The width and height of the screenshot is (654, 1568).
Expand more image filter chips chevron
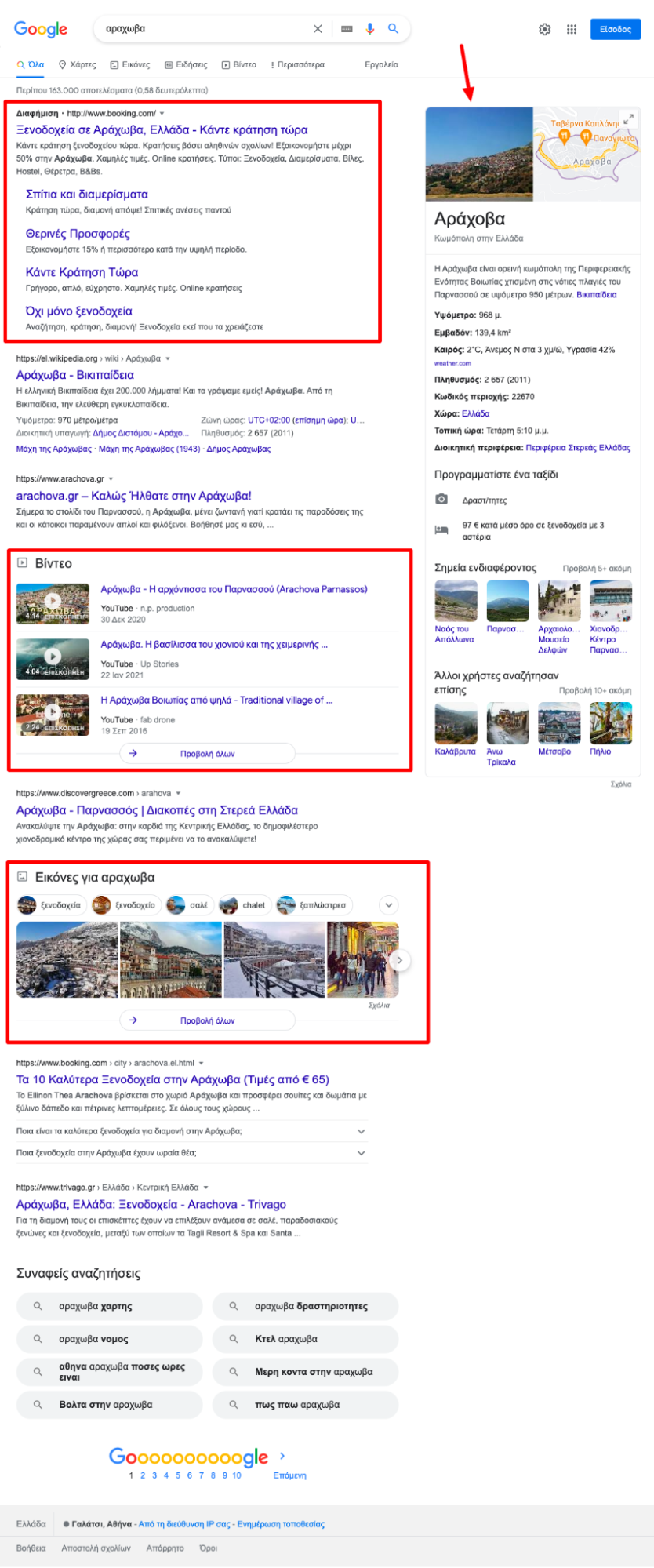[389, 905]
